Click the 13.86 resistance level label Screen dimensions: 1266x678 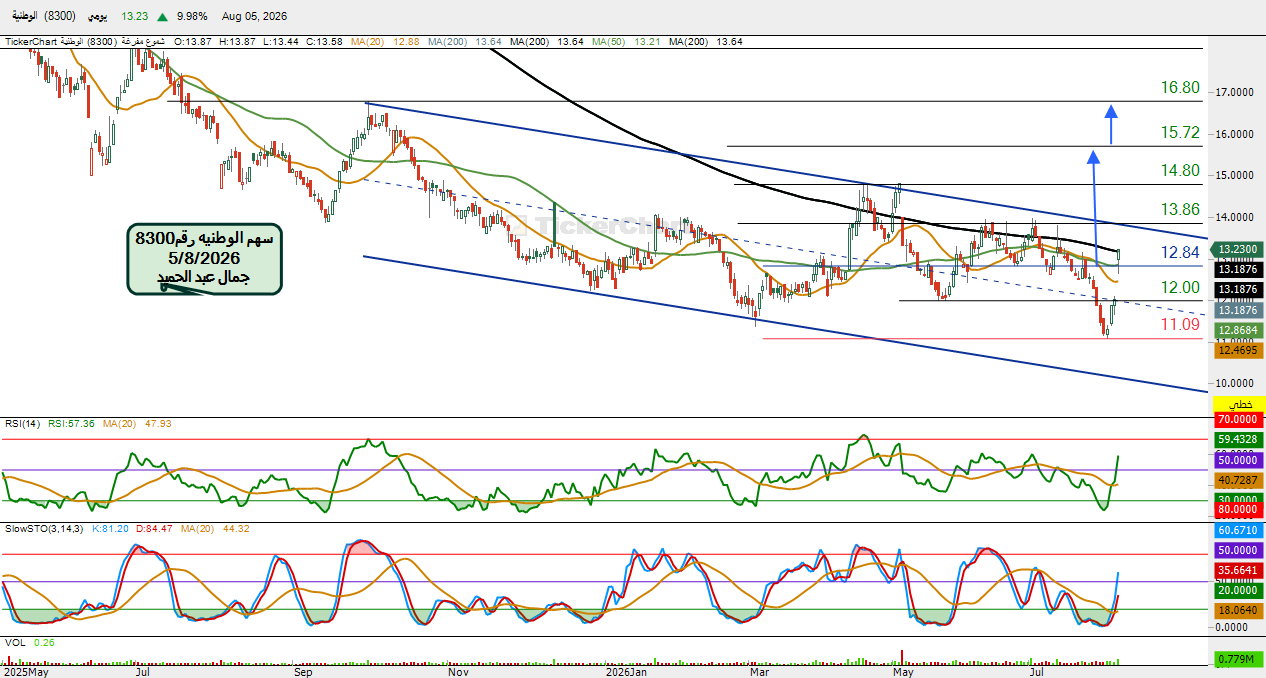1180,210
